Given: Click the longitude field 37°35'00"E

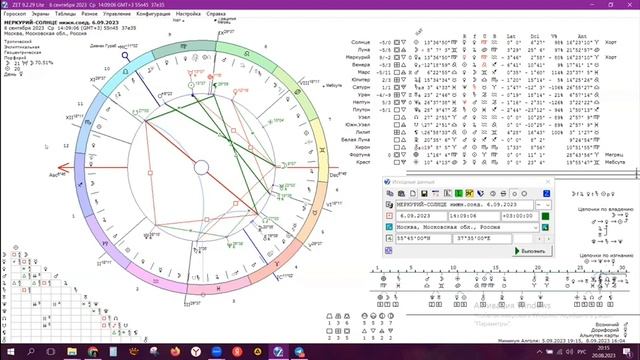Looking at the screenshot, I should click(482, 238).
